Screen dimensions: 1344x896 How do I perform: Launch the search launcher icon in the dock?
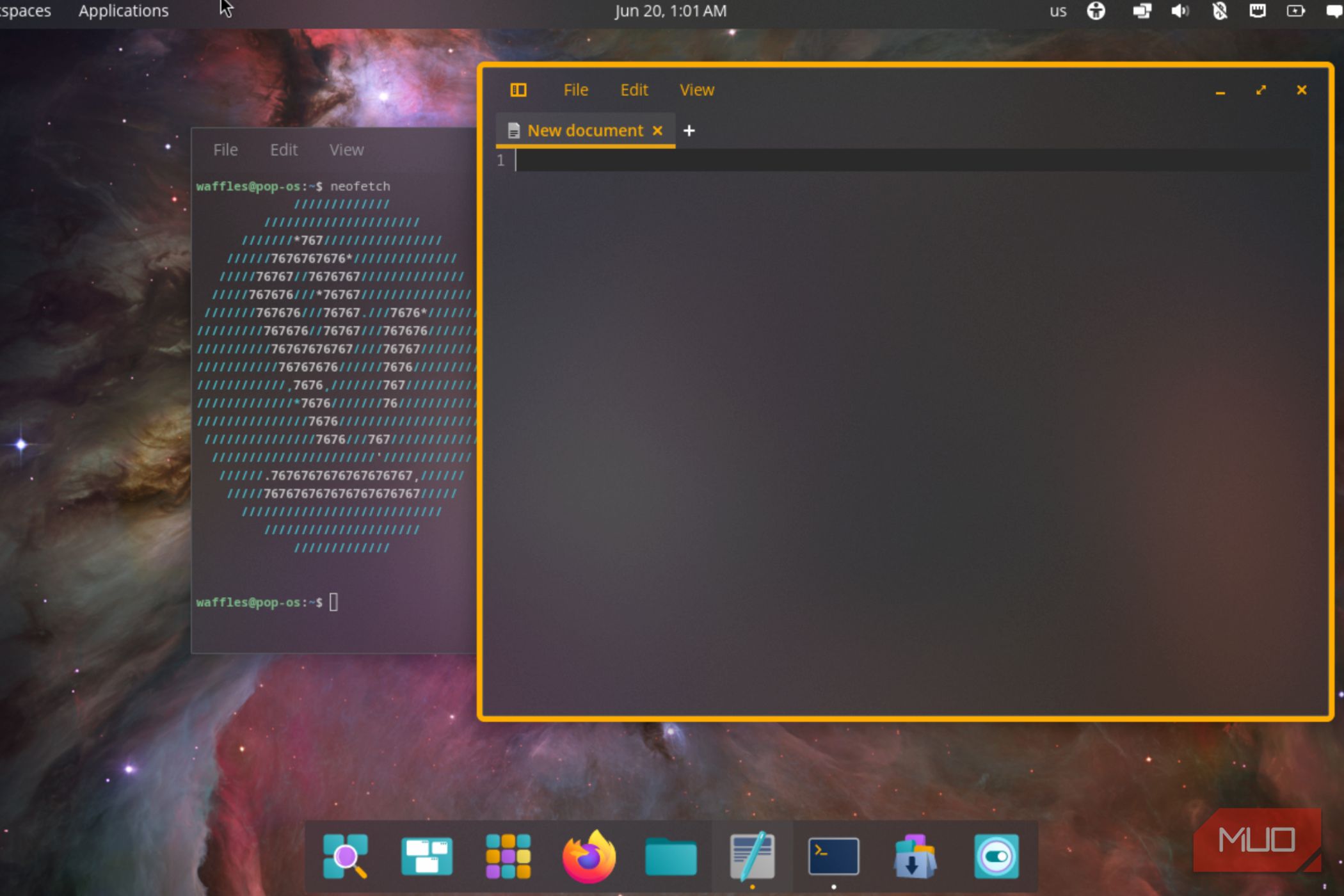coord(345,856)
